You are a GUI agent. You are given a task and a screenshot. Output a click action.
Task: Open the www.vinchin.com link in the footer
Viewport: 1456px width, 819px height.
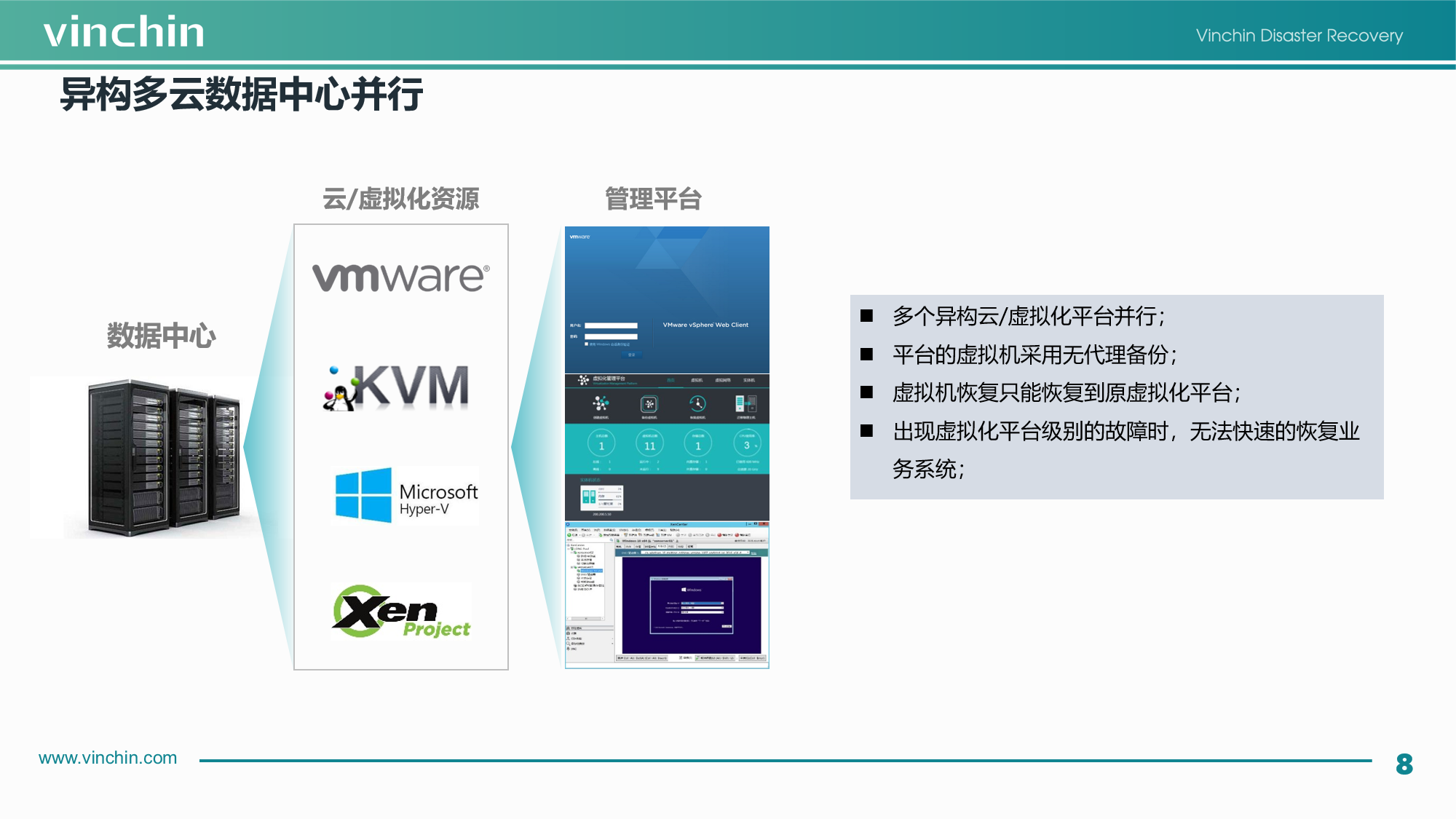coord(108,758)
